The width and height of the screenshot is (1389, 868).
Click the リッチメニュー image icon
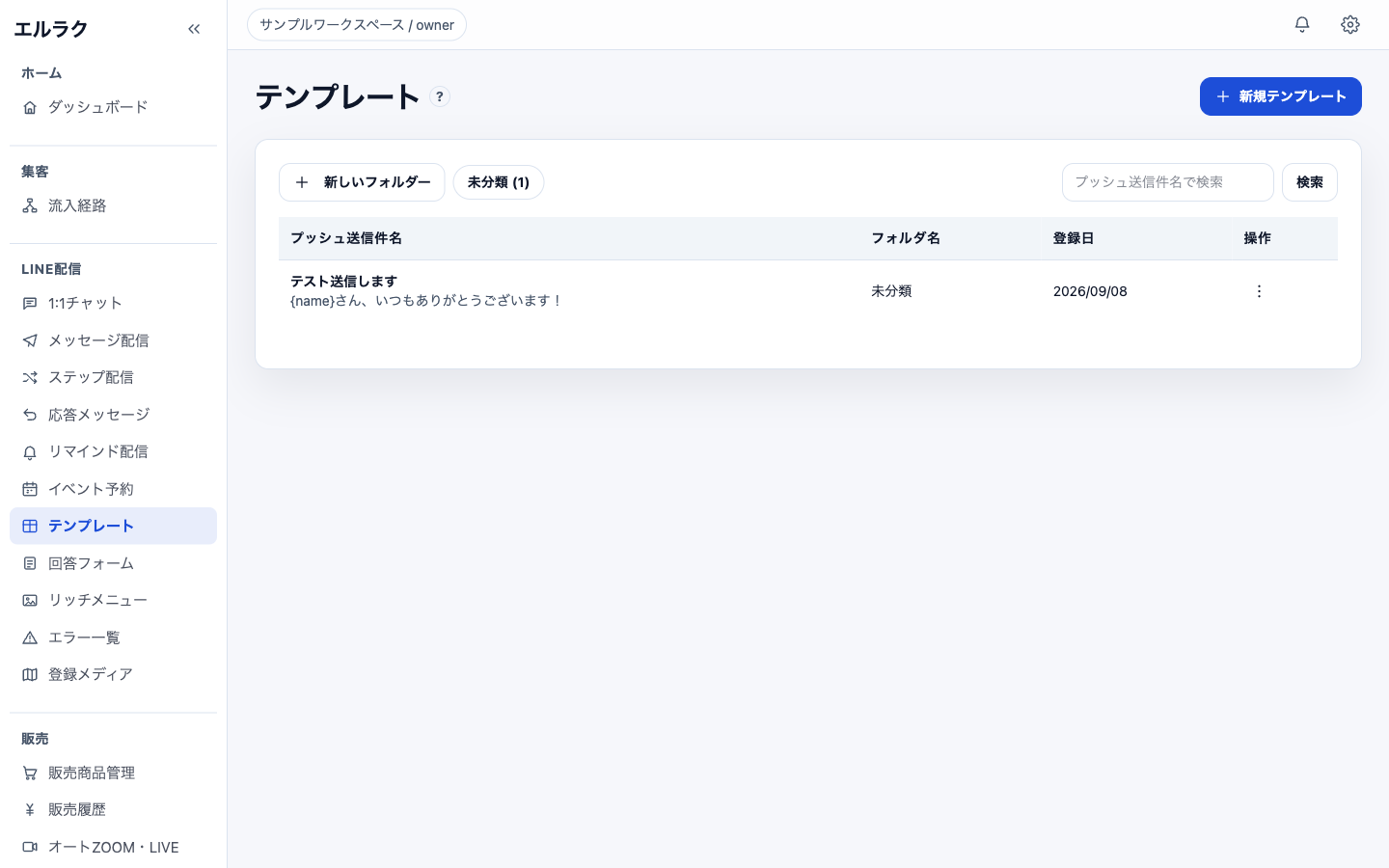tap(30, 600)
